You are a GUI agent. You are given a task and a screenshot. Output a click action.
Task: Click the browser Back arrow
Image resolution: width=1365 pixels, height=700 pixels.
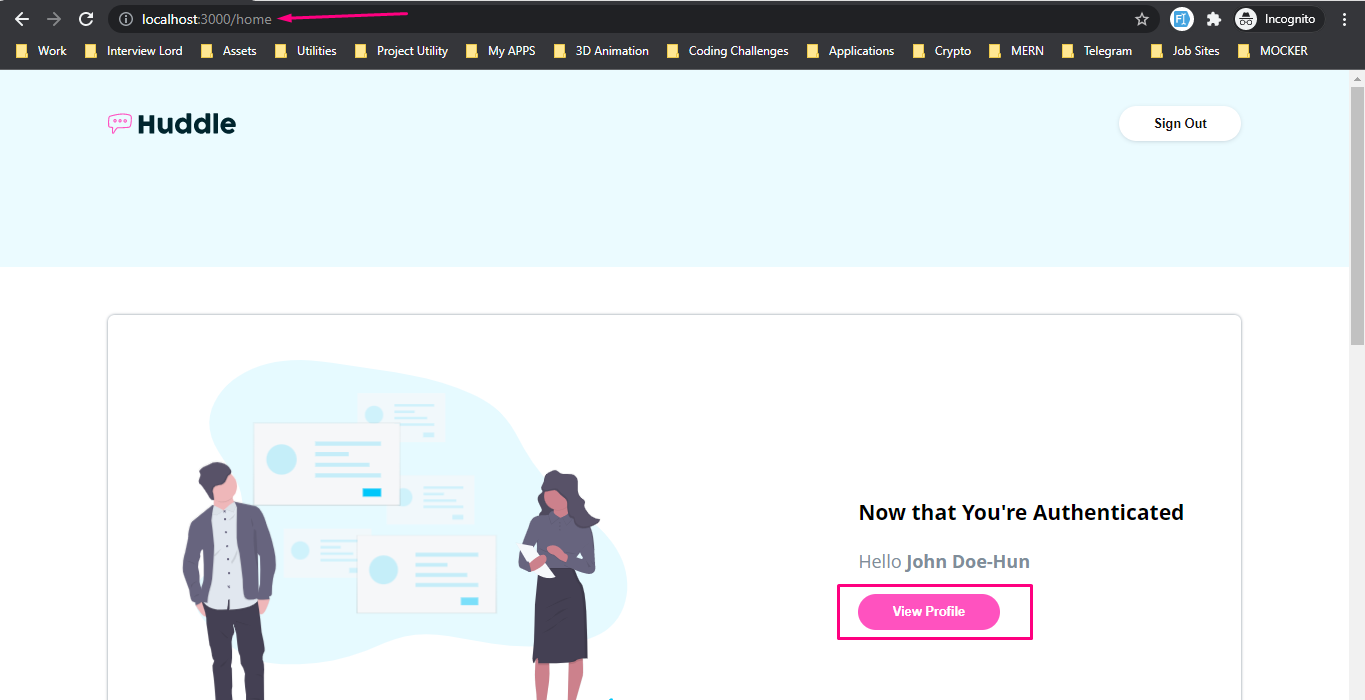point(22,19)
